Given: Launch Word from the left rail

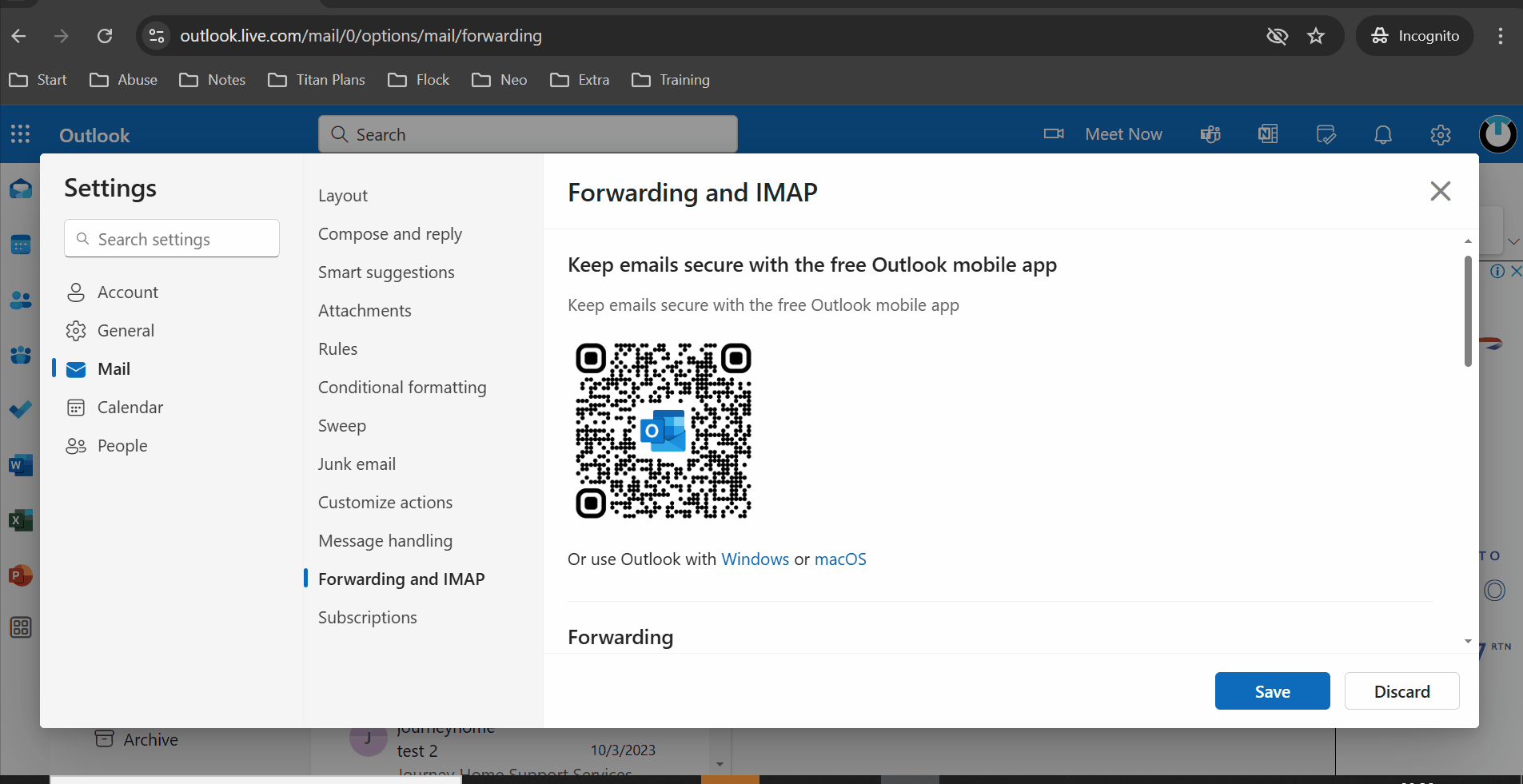Looking at the screenshot, I should pyautogui.click(x=21, y=465).
